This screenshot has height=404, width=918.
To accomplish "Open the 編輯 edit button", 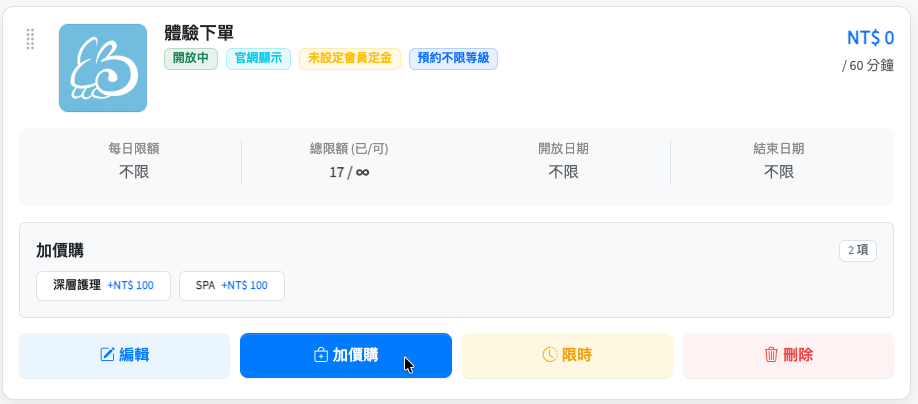I will pyautogui.click(x=125, y=355).
